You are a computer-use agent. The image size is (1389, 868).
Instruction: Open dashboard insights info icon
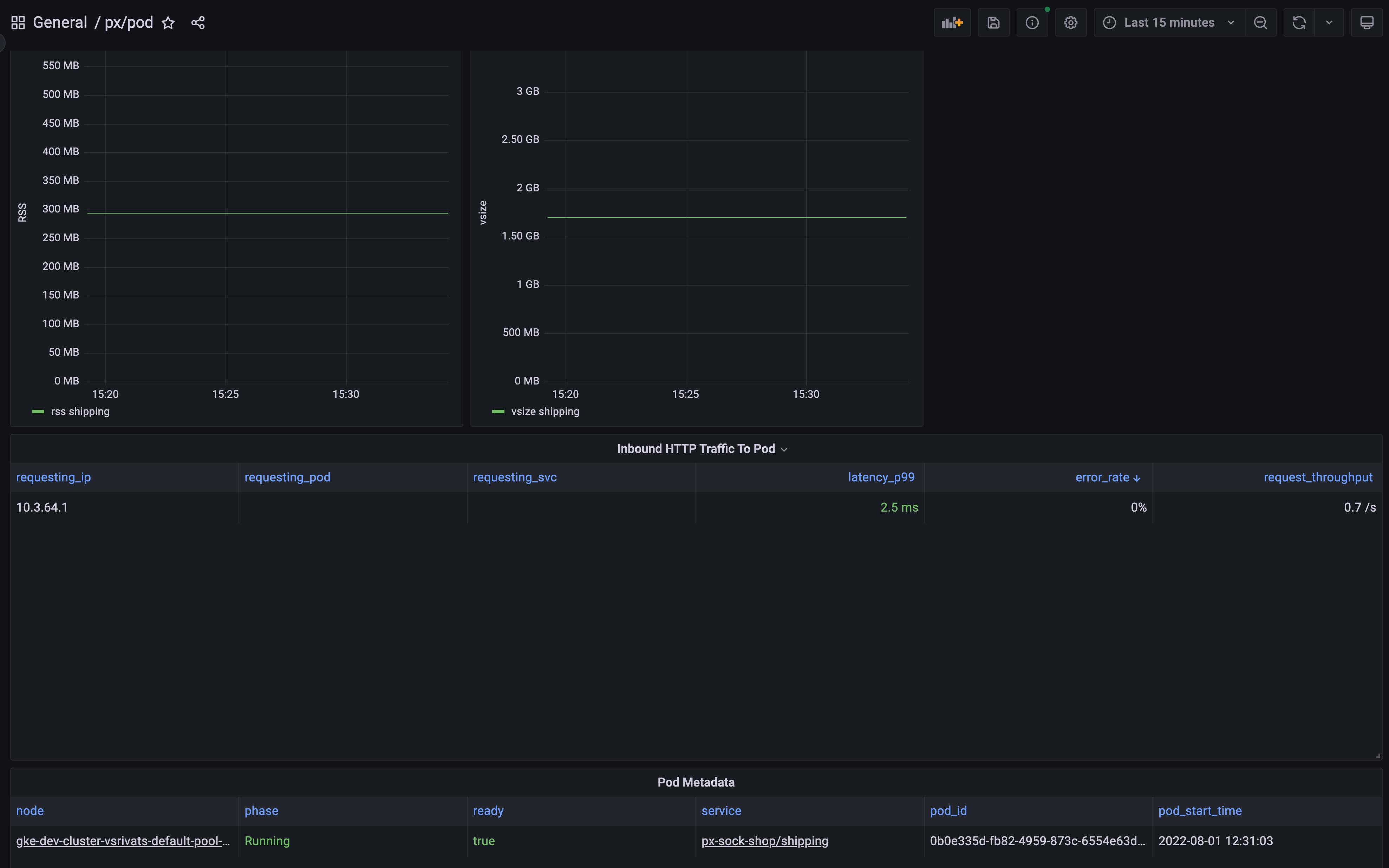1032,23
